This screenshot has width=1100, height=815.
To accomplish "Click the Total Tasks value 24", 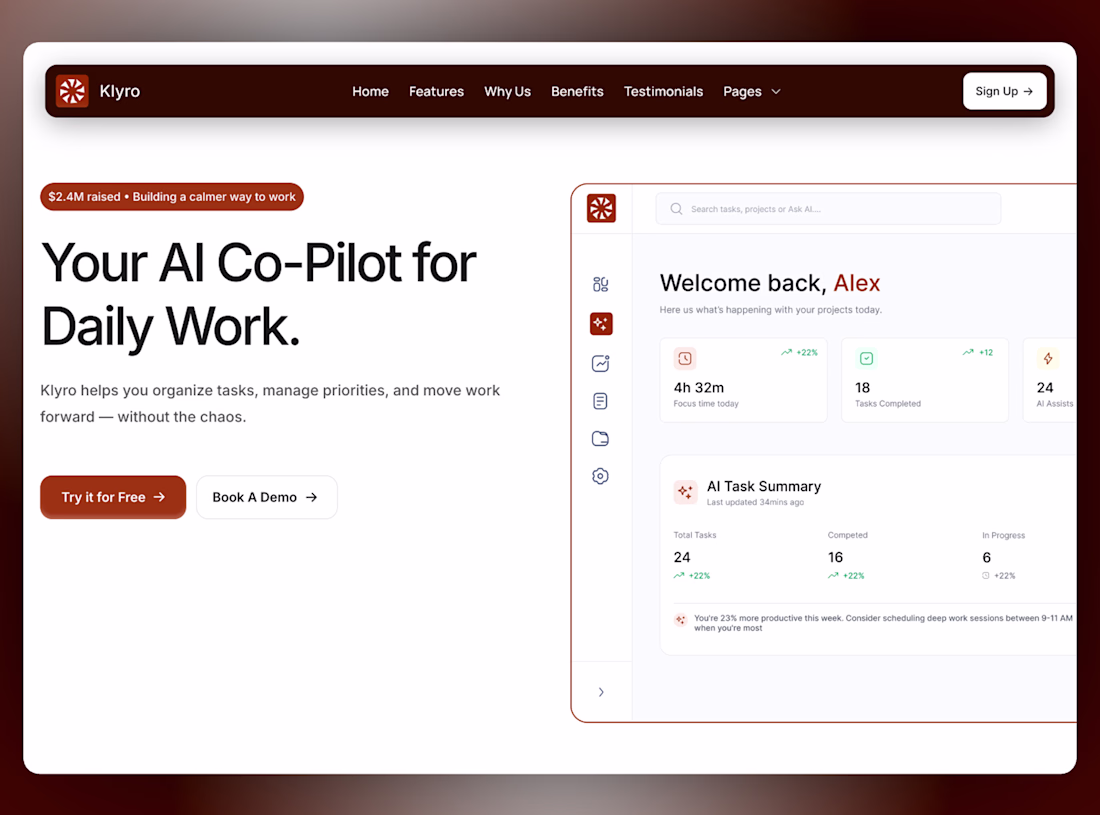I will coord(682,558).
